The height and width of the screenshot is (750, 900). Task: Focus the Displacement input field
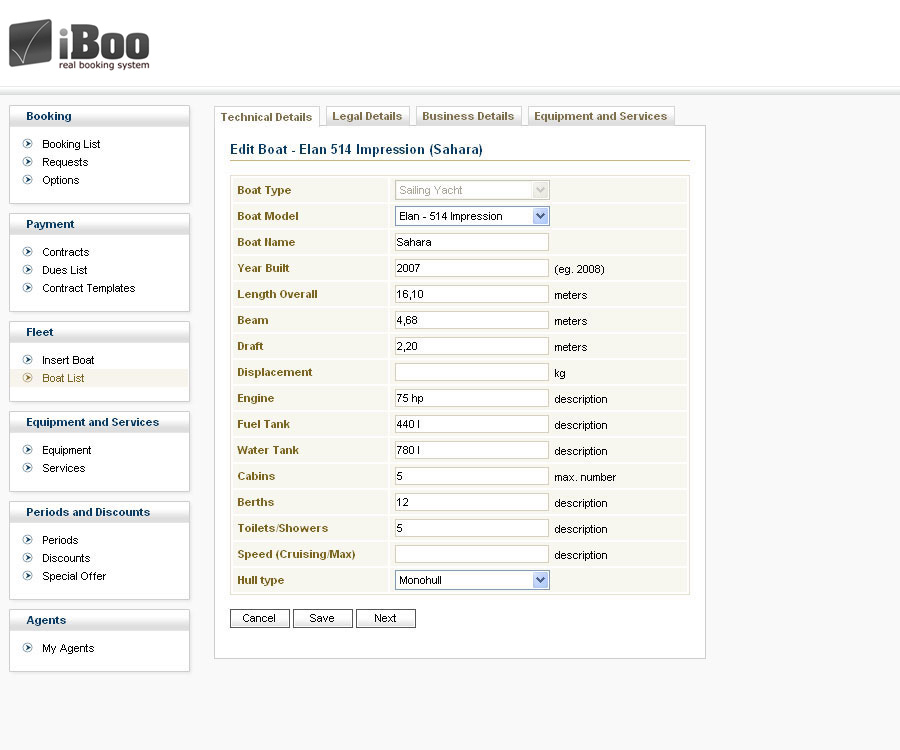[x=472, y=372]
